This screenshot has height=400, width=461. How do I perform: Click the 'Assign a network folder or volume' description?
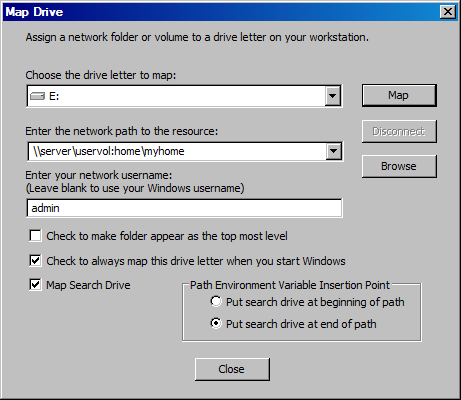tap(197, 37)
